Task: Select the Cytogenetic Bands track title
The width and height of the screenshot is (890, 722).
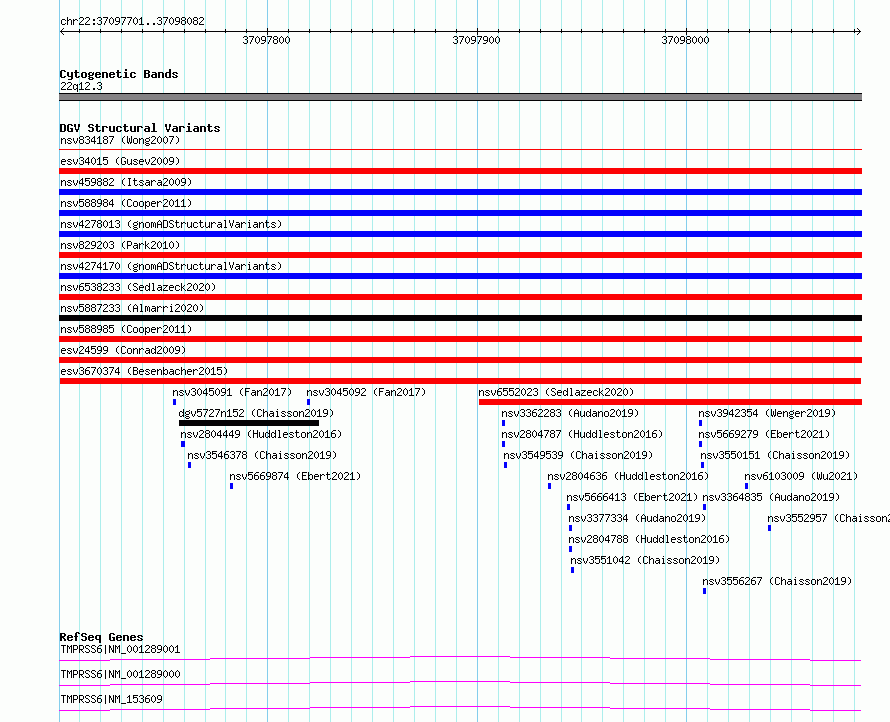Action: pyautogui.click(x=119, y=74)
